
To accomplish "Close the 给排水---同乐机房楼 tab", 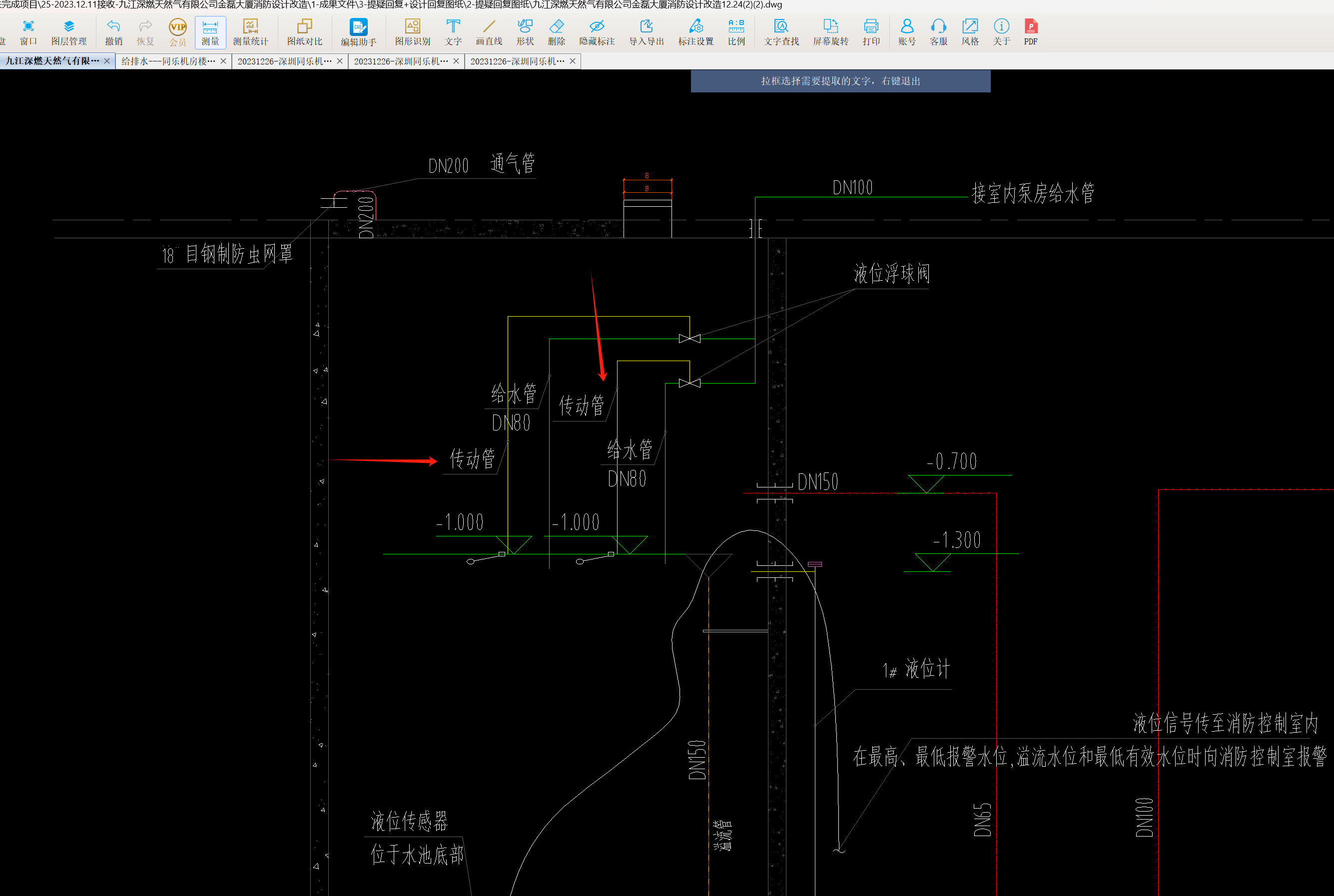I will [x=223, y=61].
